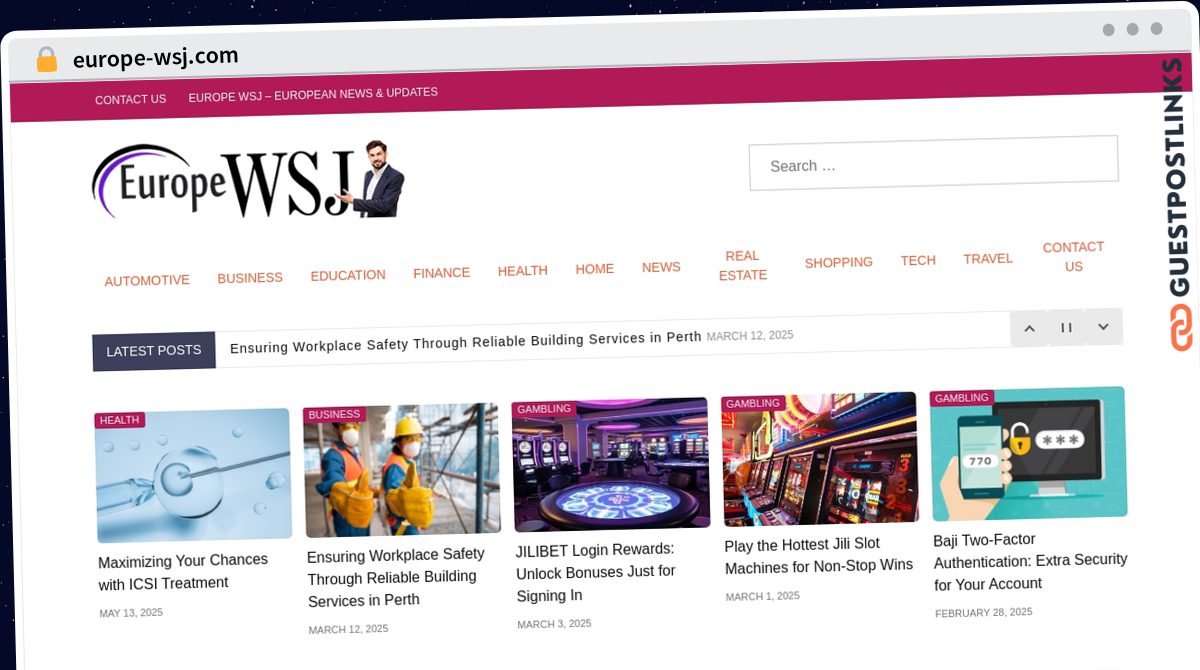
Task: Click the Business tag on workplace safety article
Action: click(335, 414)
